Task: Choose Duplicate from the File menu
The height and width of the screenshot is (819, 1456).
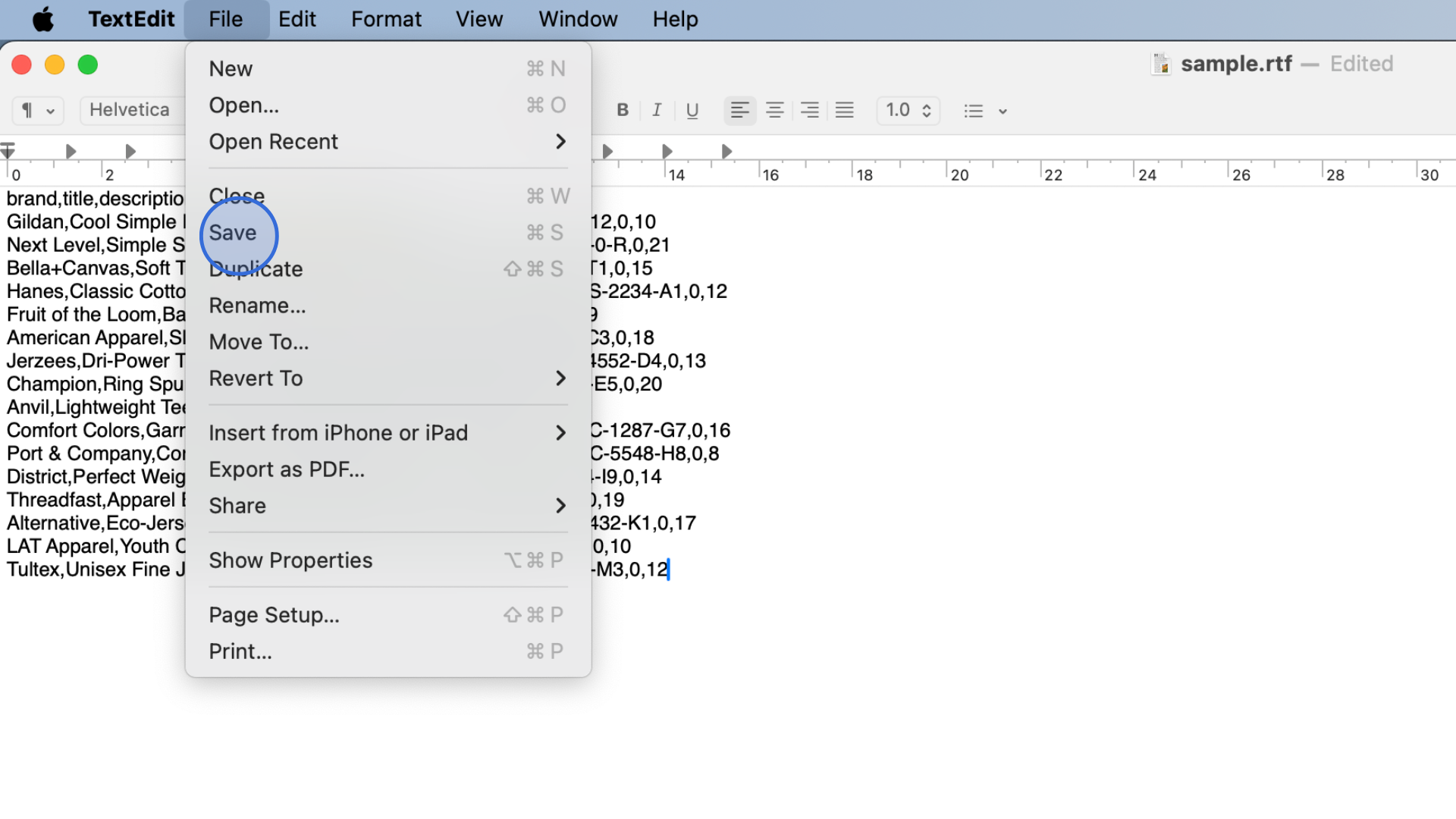Action: (388, 269)
